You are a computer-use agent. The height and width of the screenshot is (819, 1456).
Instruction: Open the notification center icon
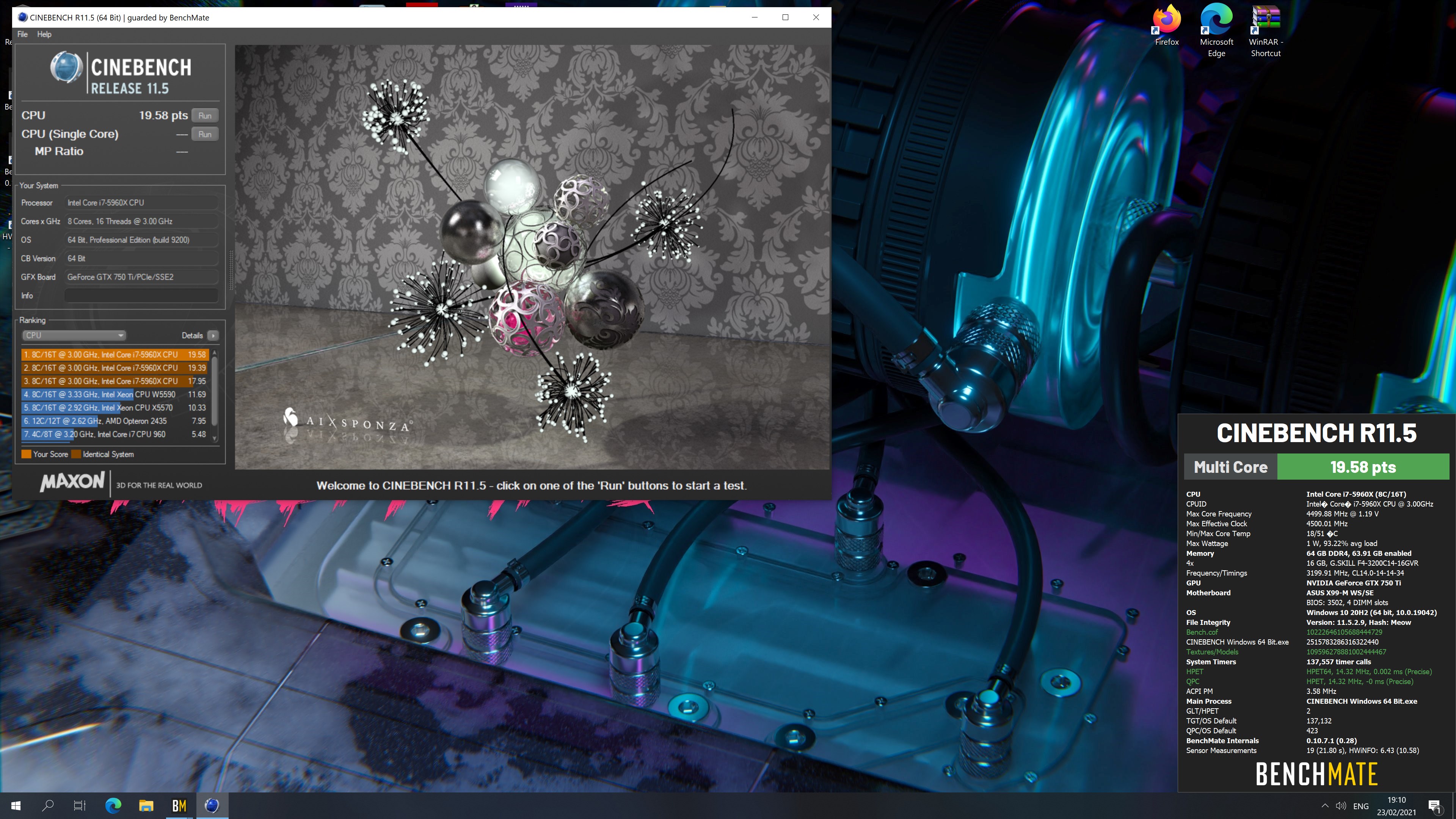click(x=1435, y=806)
